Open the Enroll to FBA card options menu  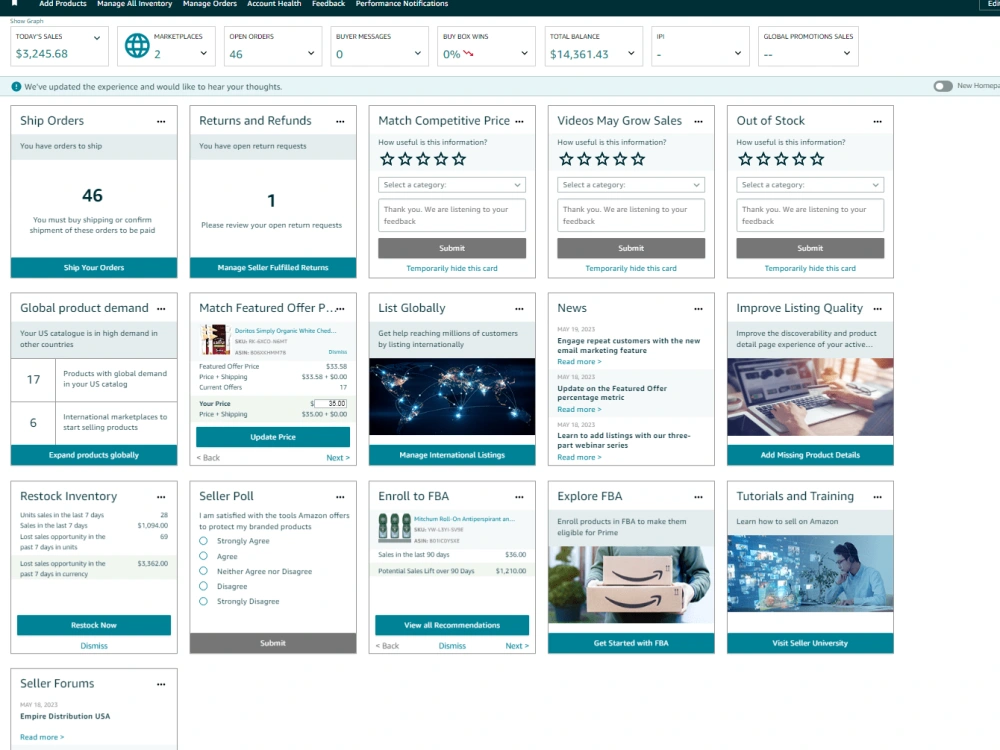pos(520,497)
